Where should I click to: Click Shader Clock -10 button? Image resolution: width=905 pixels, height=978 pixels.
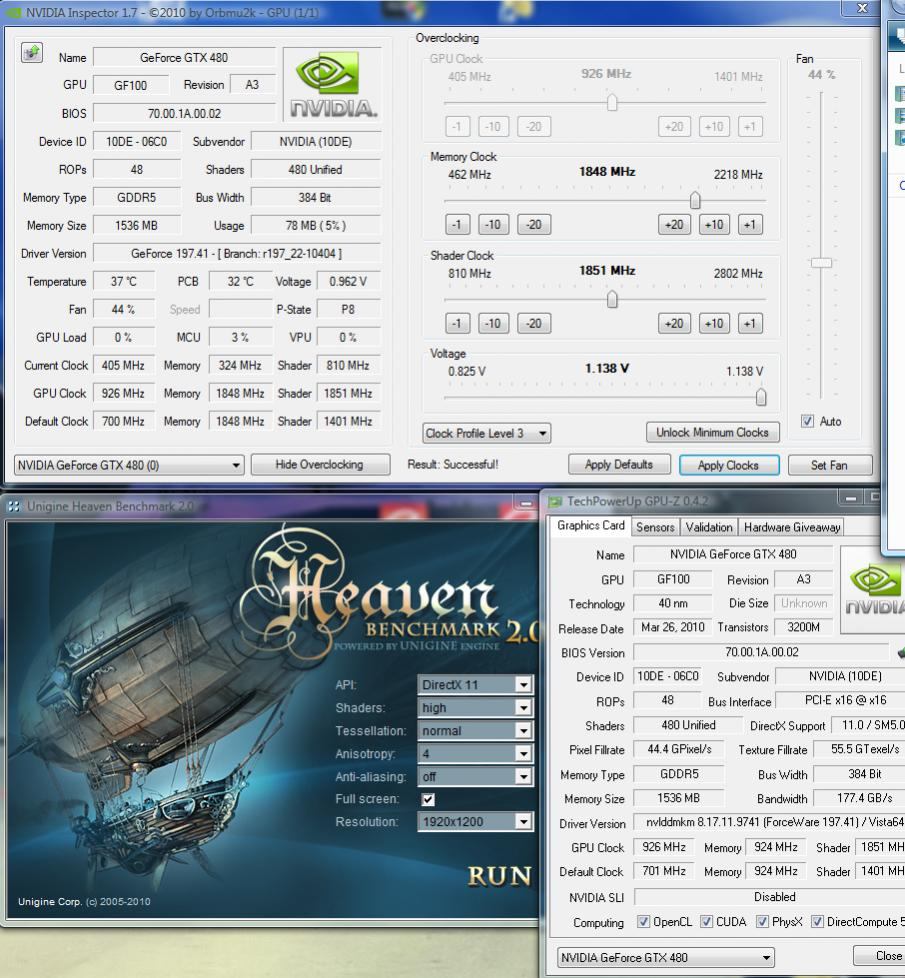493,323
